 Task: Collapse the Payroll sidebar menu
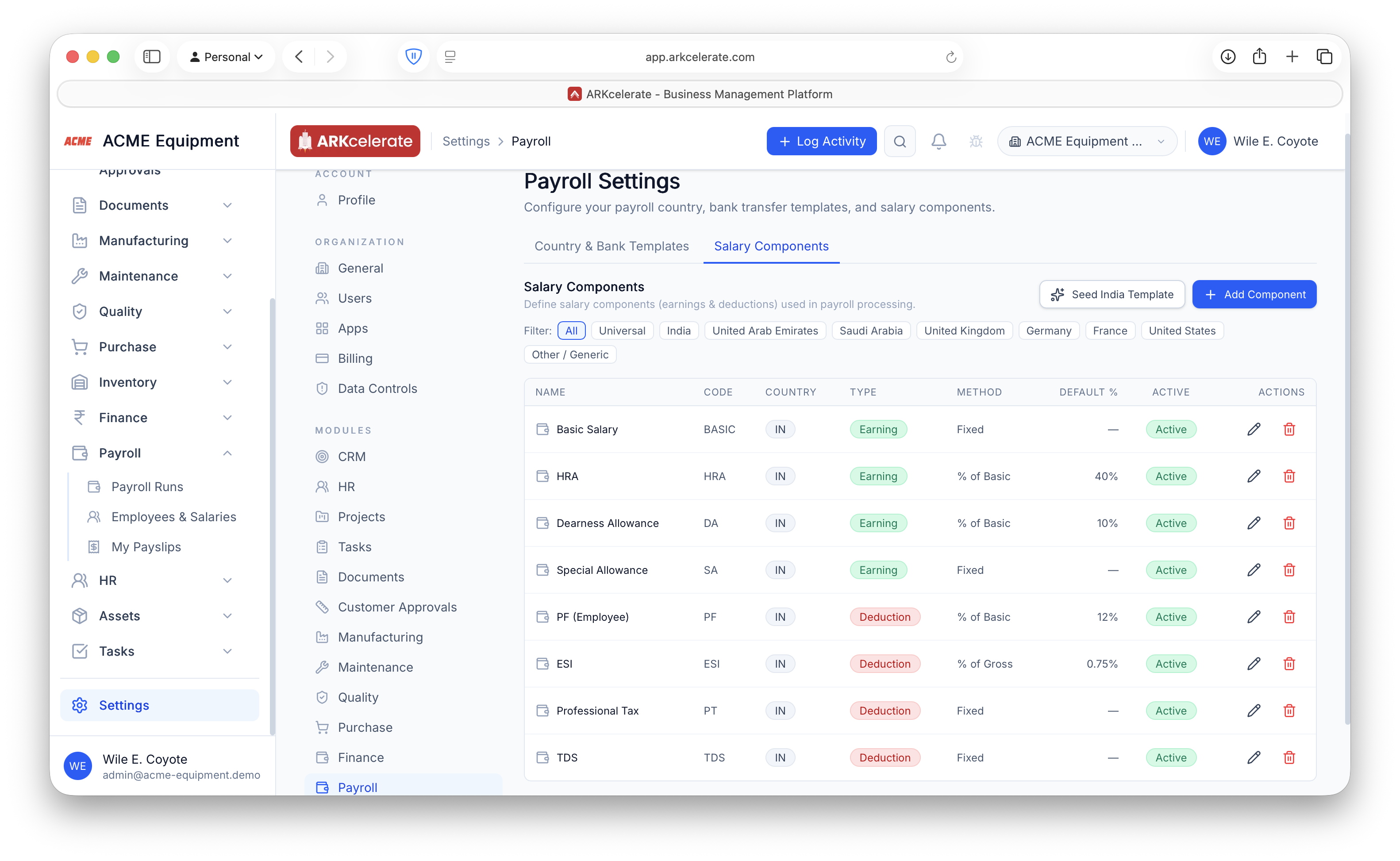(x=153, y=453)
